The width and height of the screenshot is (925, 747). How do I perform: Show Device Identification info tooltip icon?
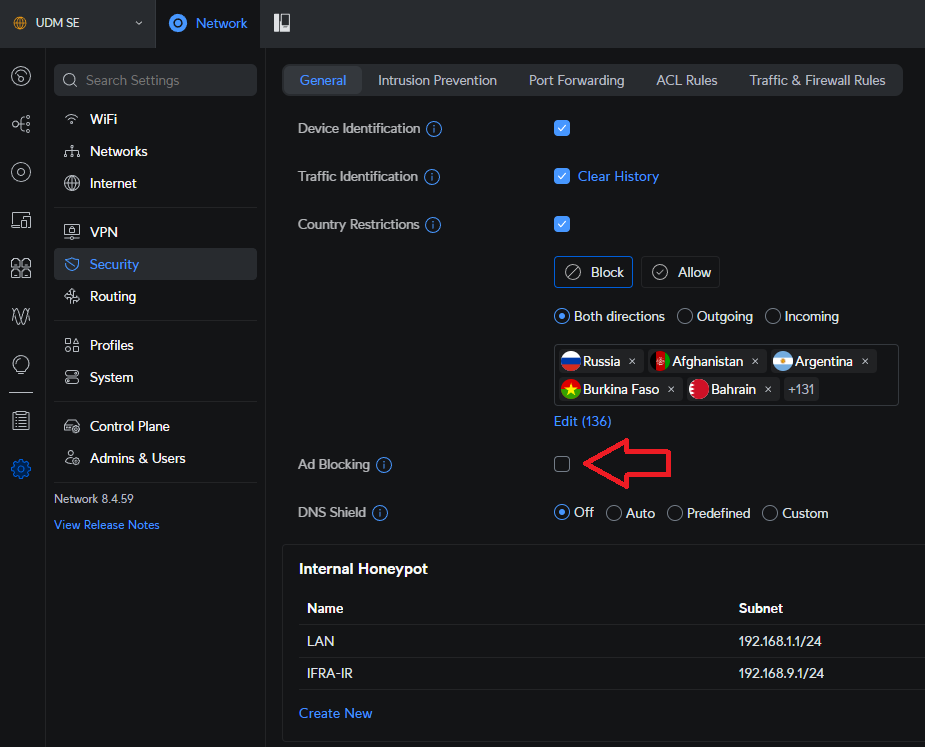[434, 129]
